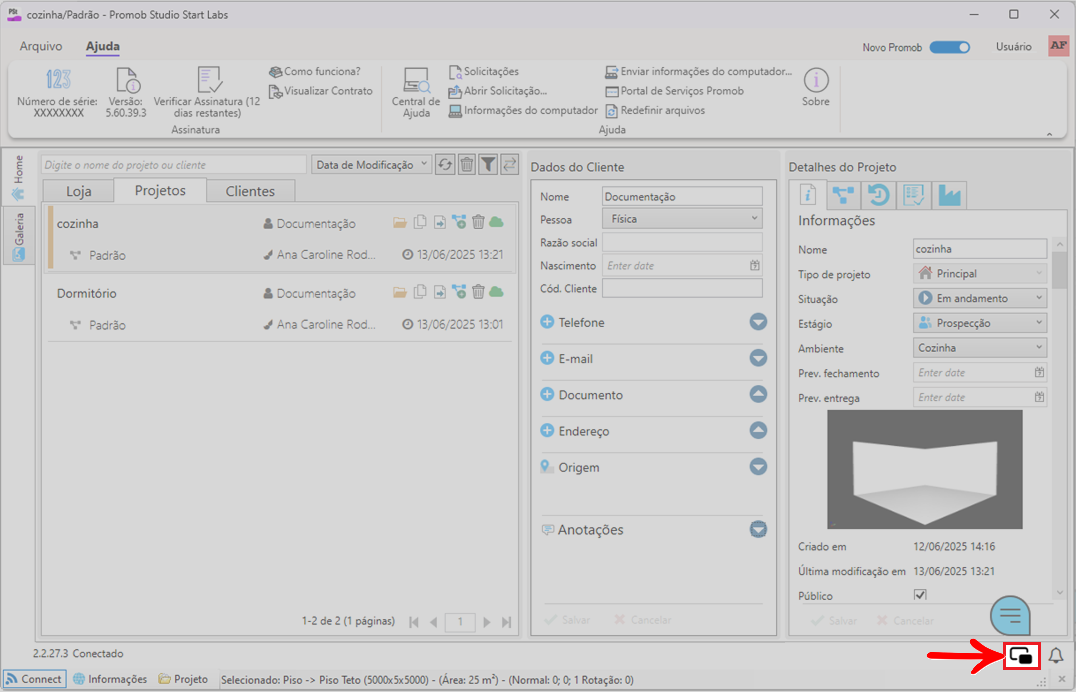Collapse the Documento section arrow
1076x692 pixels.
point(758,395)
